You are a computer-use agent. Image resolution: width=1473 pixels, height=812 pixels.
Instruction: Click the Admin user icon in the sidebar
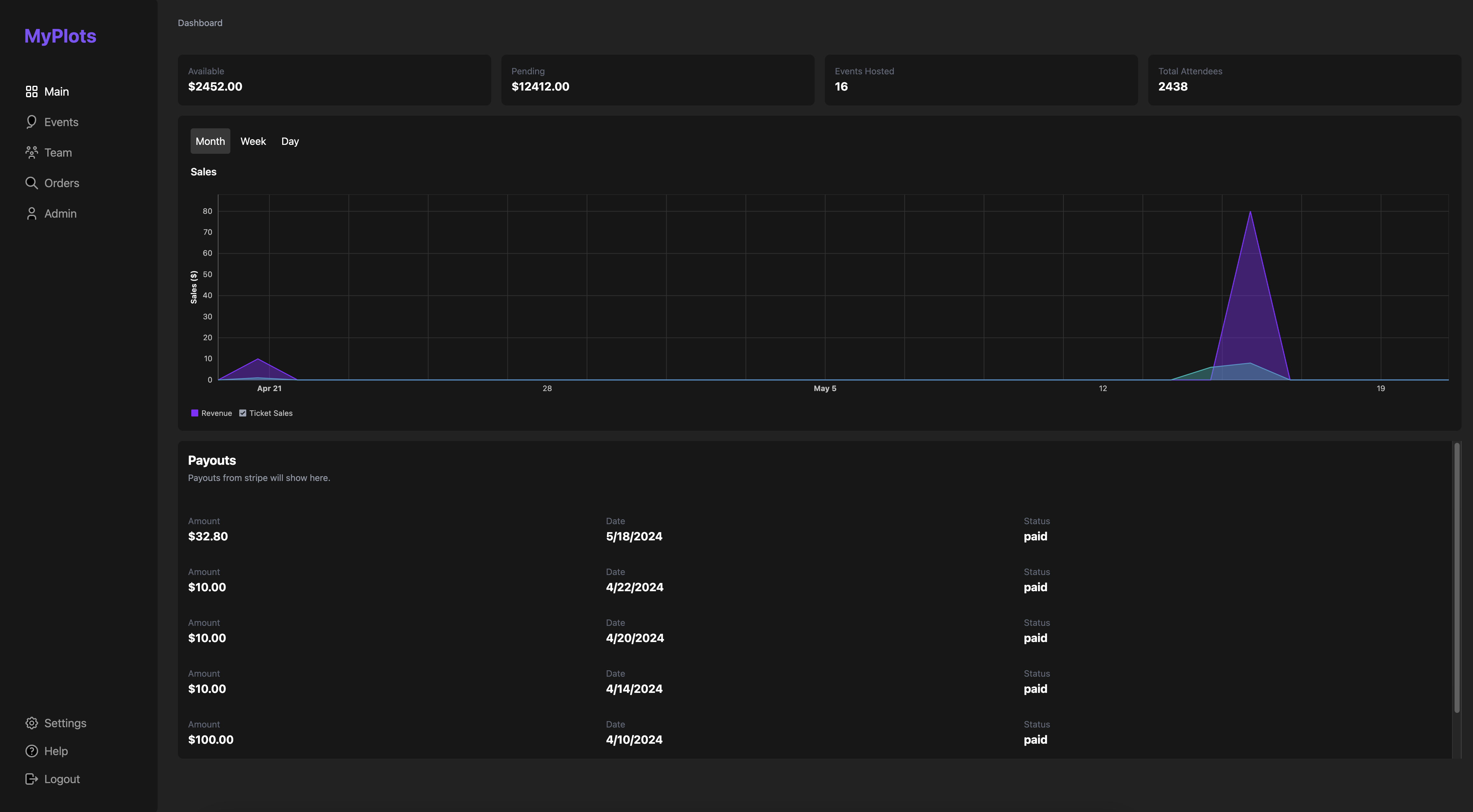(31, 213)
